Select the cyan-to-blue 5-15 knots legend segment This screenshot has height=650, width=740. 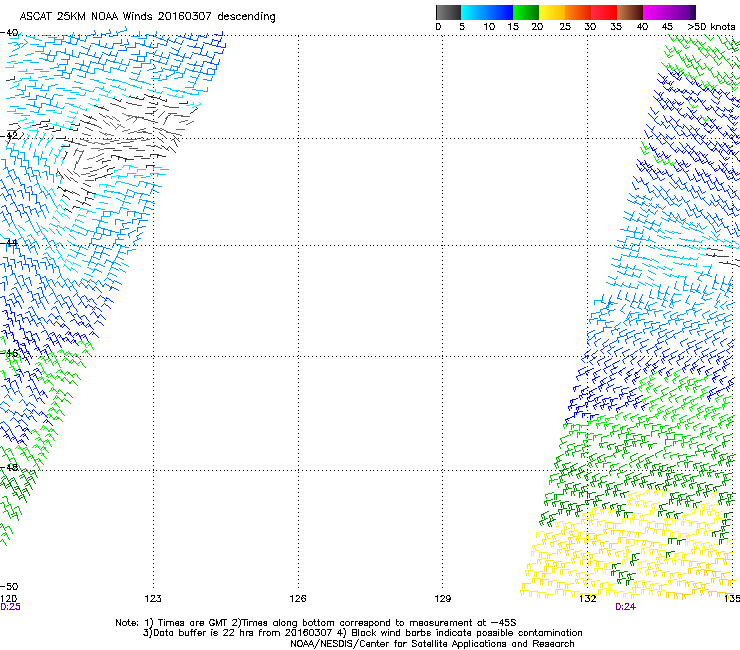click(x=487, y=12)
